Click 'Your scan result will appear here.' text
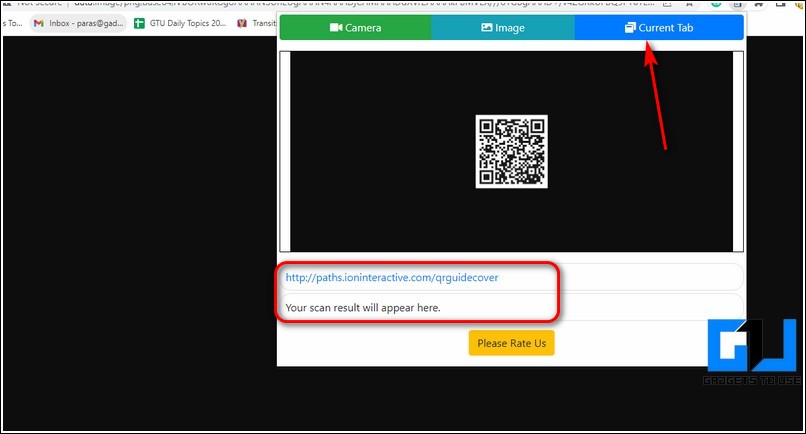The image size is (806, 434). 363,308
